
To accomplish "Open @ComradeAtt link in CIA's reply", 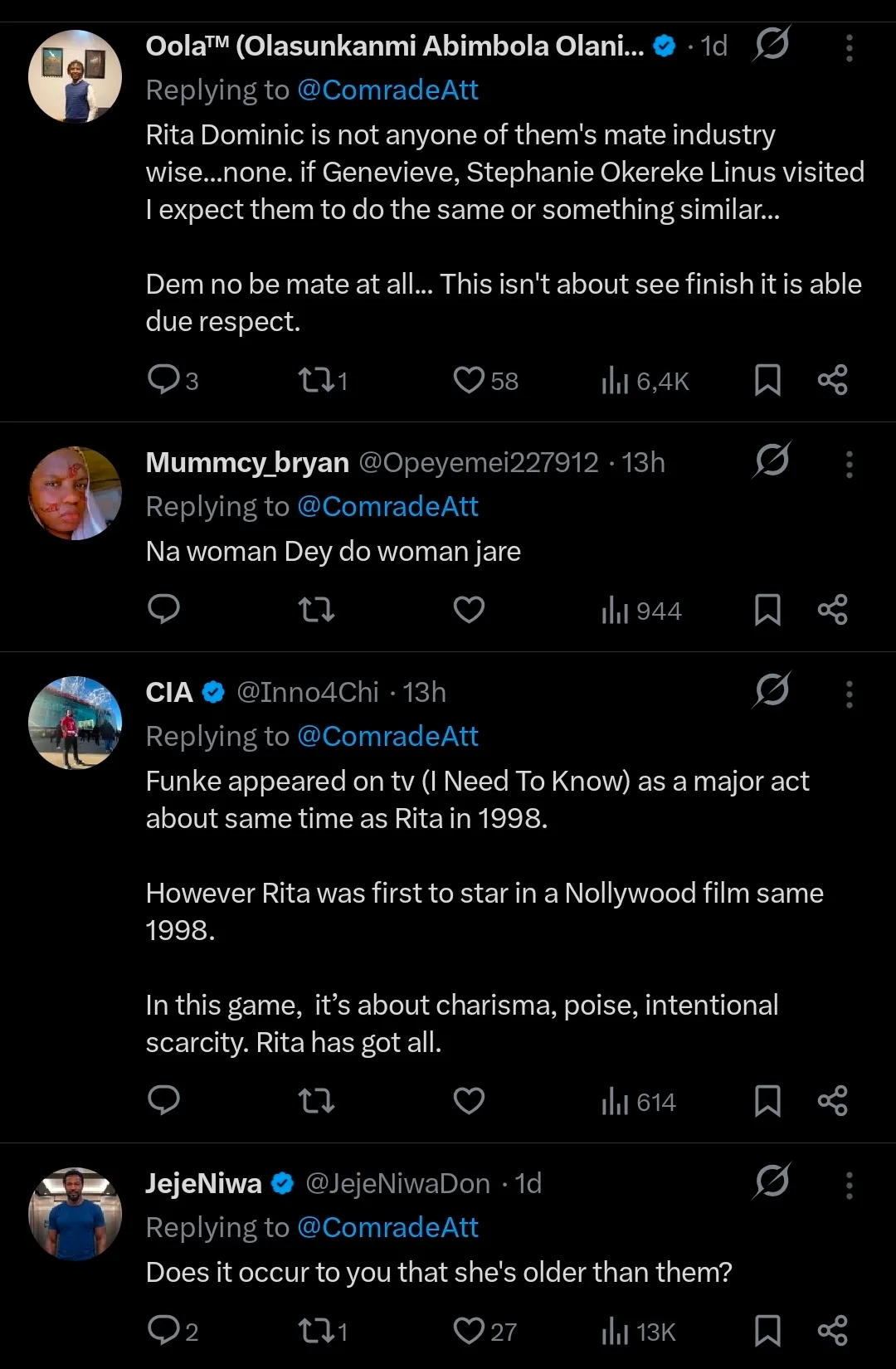I will click(x=387, y=736).
